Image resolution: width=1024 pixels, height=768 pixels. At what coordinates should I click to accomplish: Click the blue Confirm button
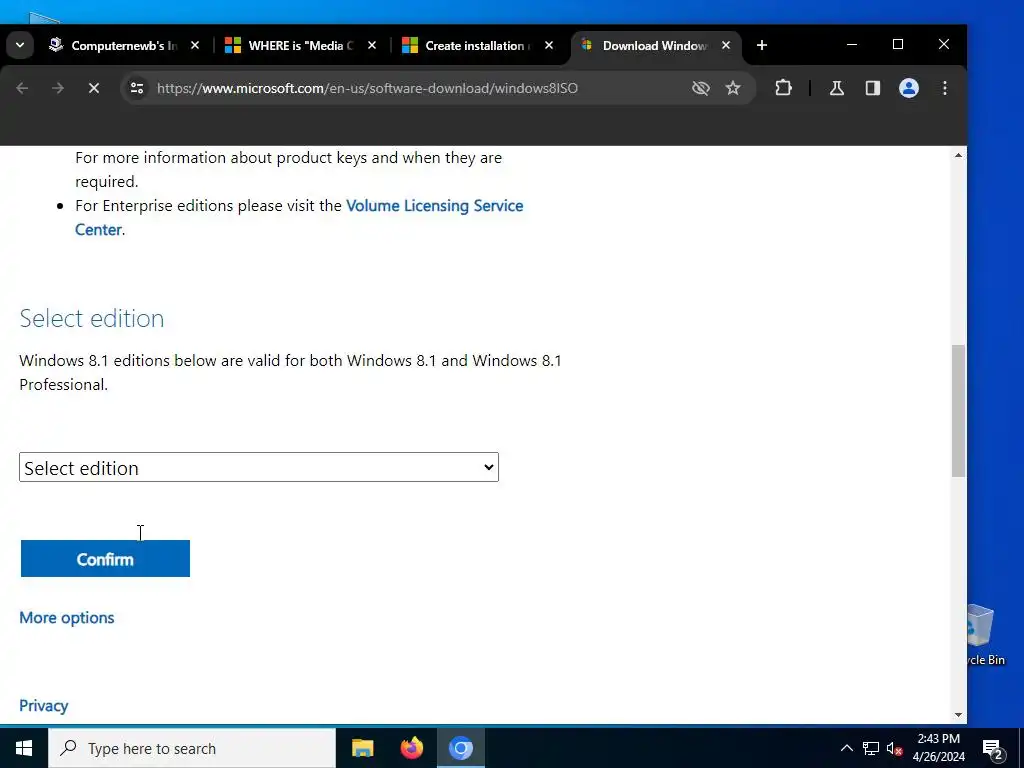click(x=105, y=558)
